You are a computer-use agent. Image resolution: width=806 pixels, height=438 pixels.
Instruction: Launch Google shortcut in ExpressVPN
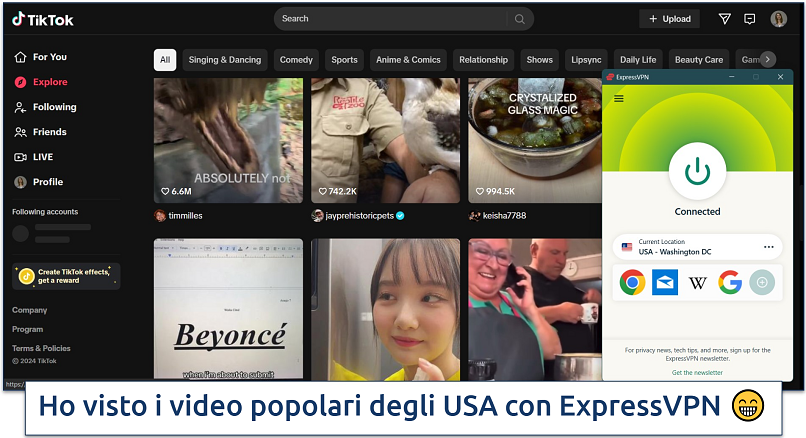(x=730, y=282)
